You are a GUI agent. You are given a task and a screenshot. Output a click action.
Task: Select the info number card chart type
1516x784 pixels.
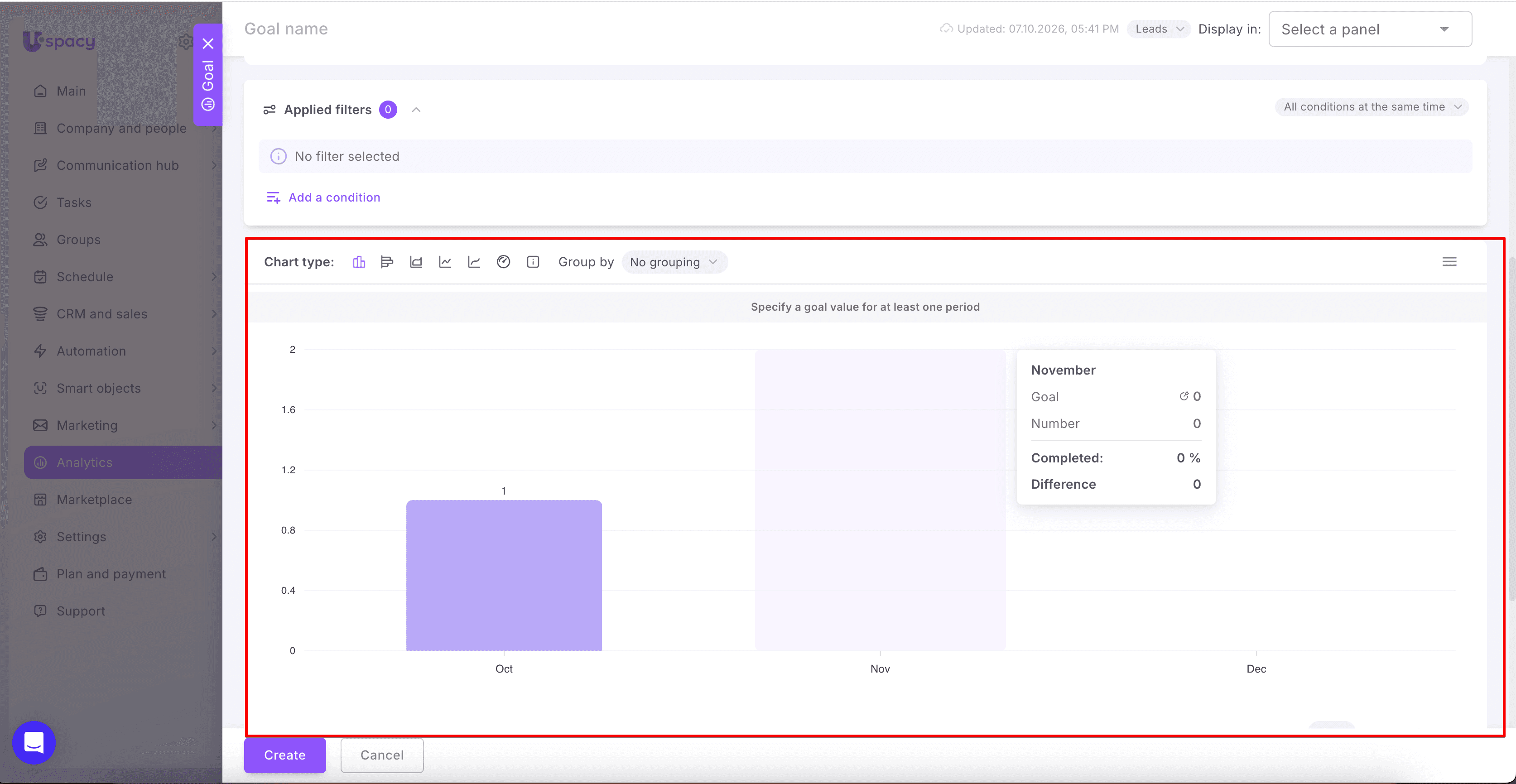tap(533, 262)
